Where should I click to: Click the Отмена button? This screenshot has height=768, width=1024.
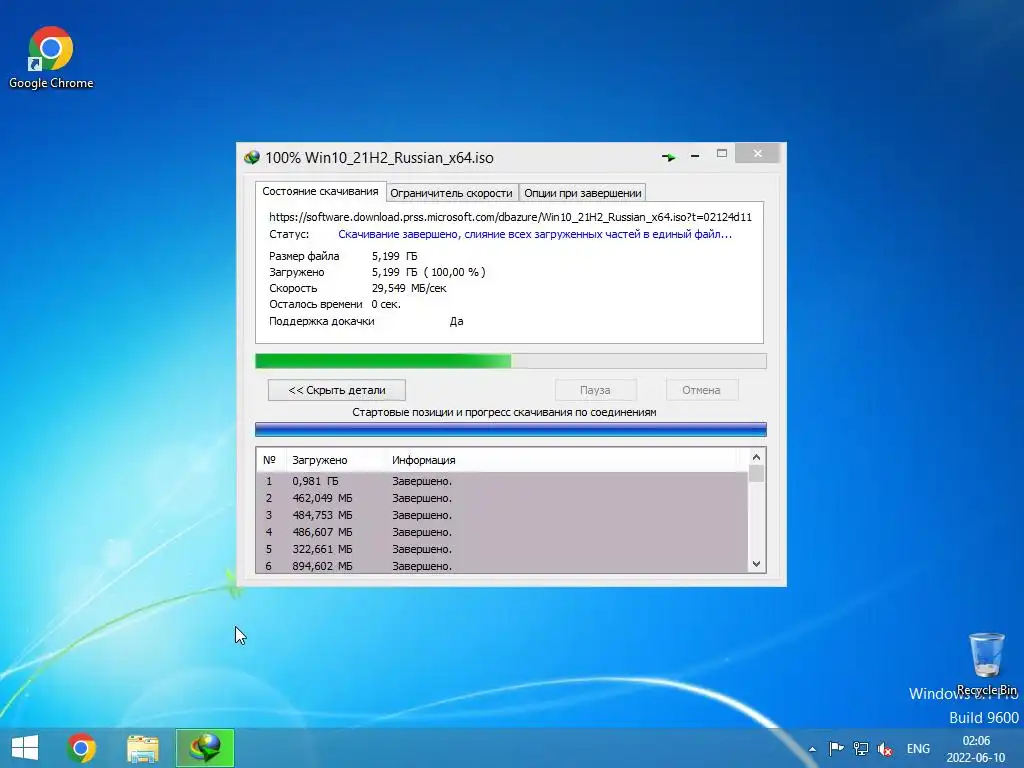(x=701, y=390)
